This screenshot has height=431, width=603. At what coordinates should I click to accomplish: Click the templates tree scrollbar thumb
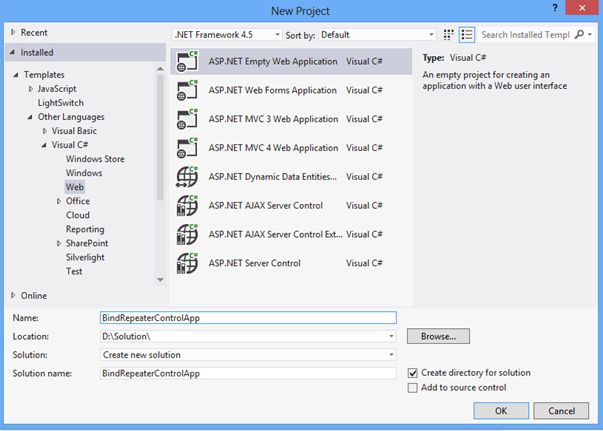click(x=160, y=137)
